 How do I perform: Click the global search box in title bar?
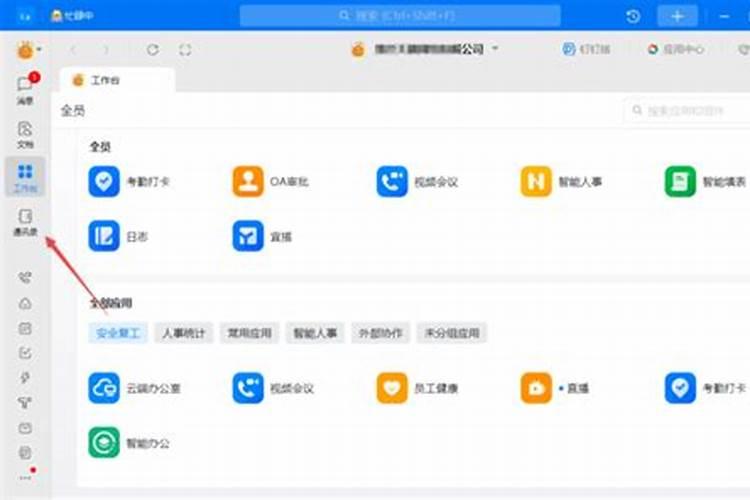pyautogui.click(x=400, y=16)
